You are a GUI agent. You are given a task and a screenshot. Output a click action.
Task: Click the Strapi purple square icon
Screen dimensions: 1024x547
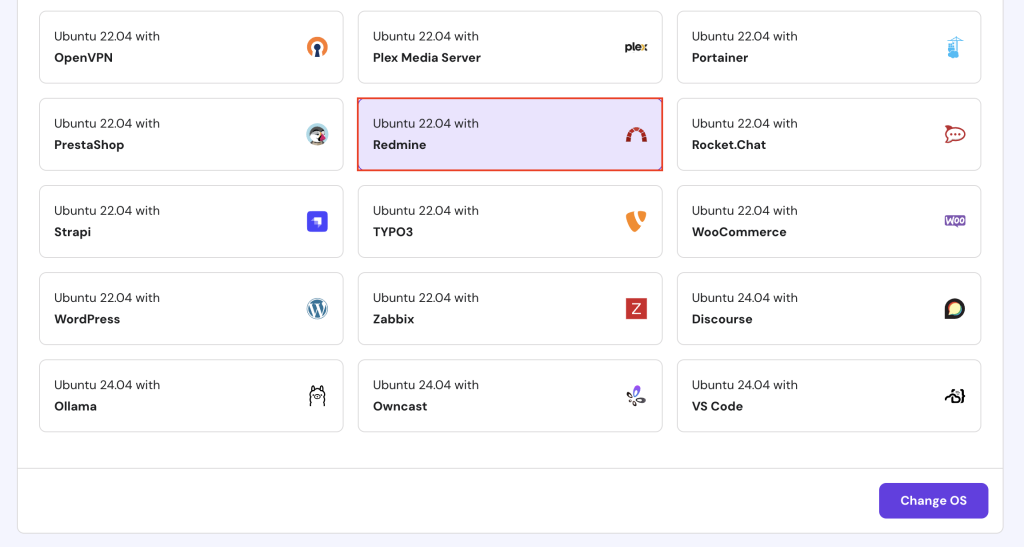(317, 221)
